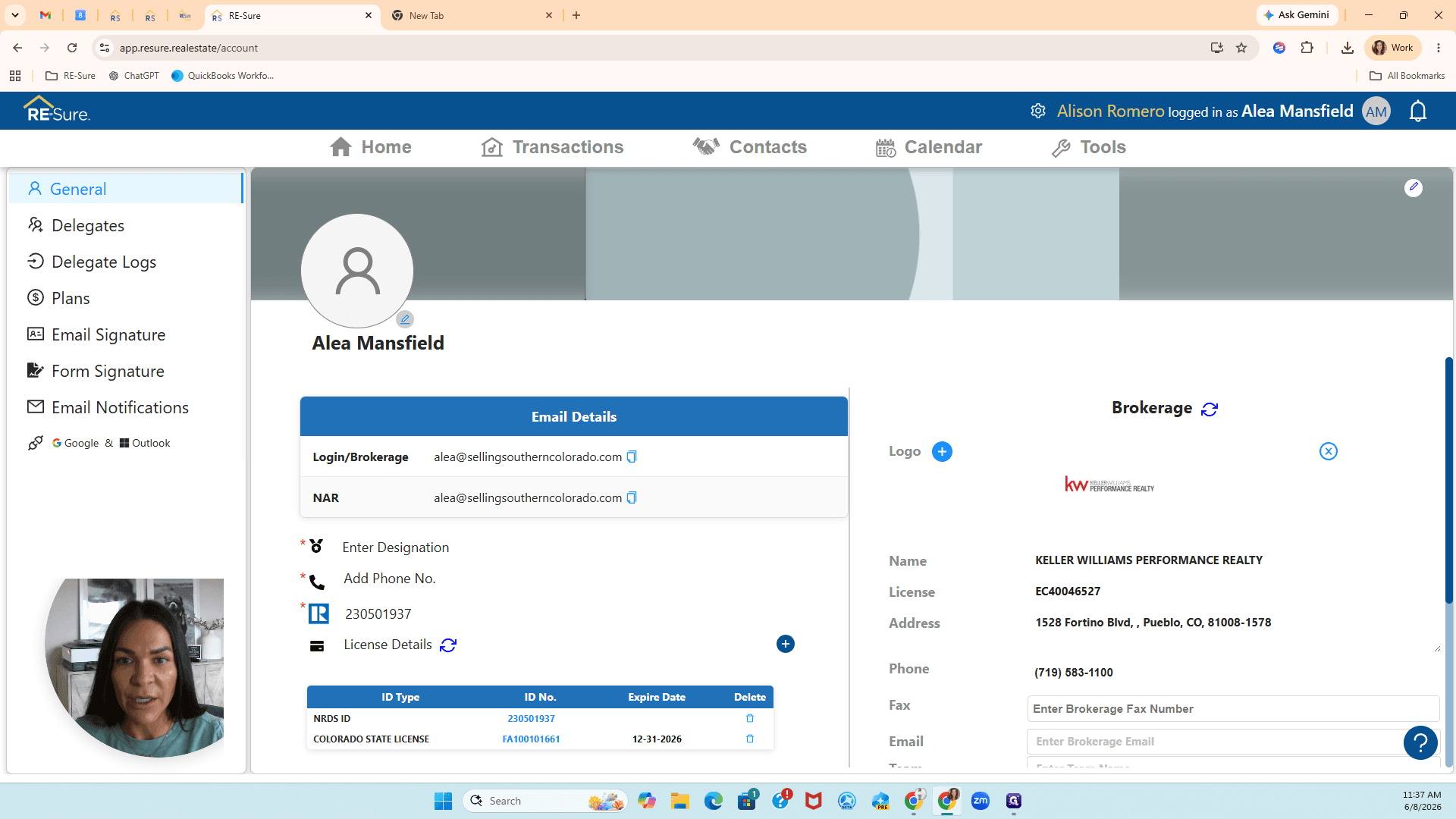This screenshot has height=819, width=1456.
Task: Delete the Colorado State License row
Action: tap(750, 739)
